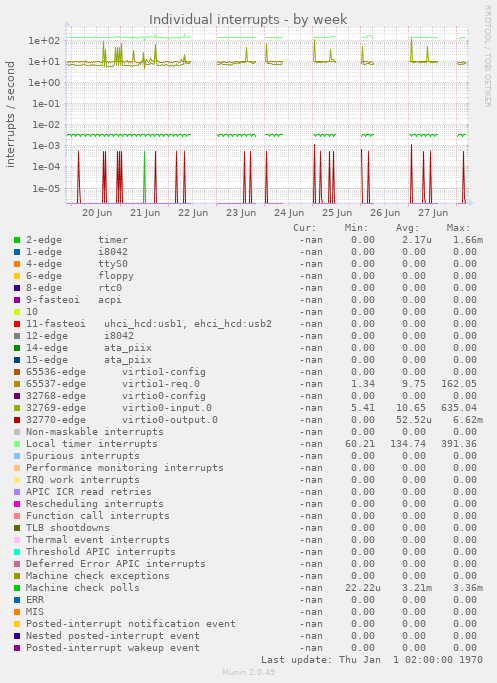This screenshot has width=497, height=683.
Task: Click the '23 Jun' x-axis label
Action: [x=241, y=213]
